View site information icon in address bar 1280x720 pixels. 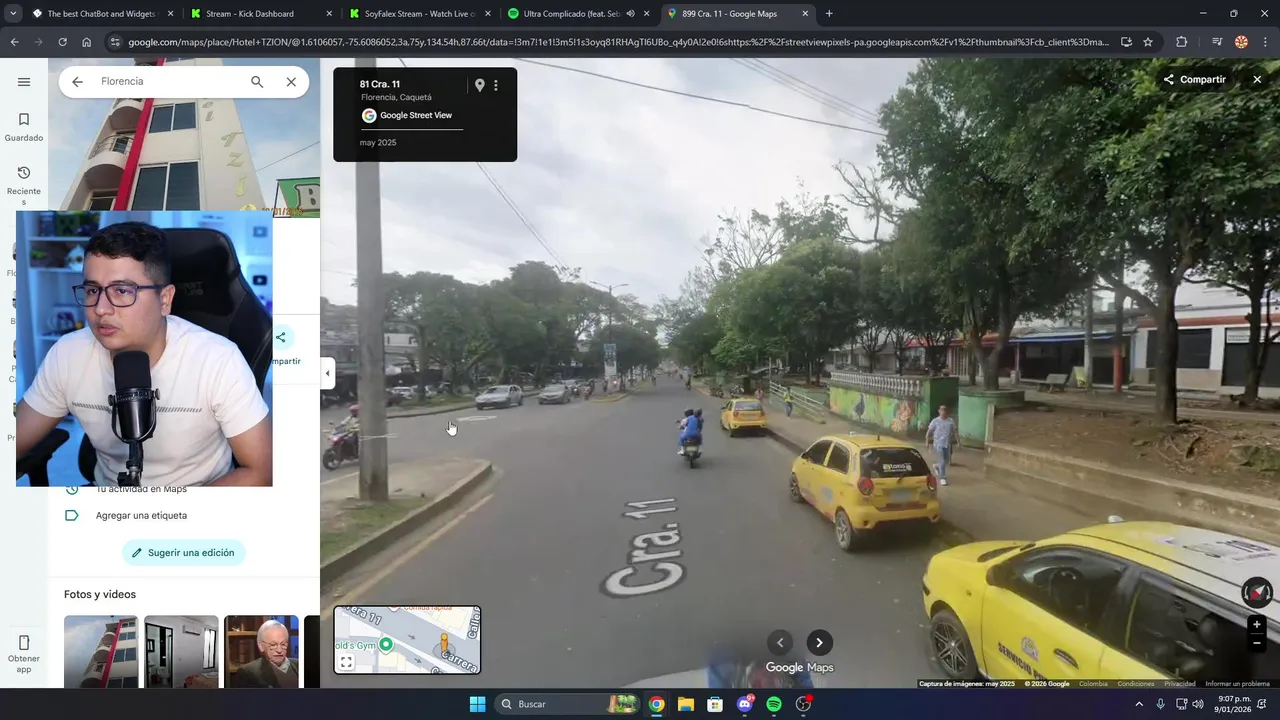[x=115, y=42]
